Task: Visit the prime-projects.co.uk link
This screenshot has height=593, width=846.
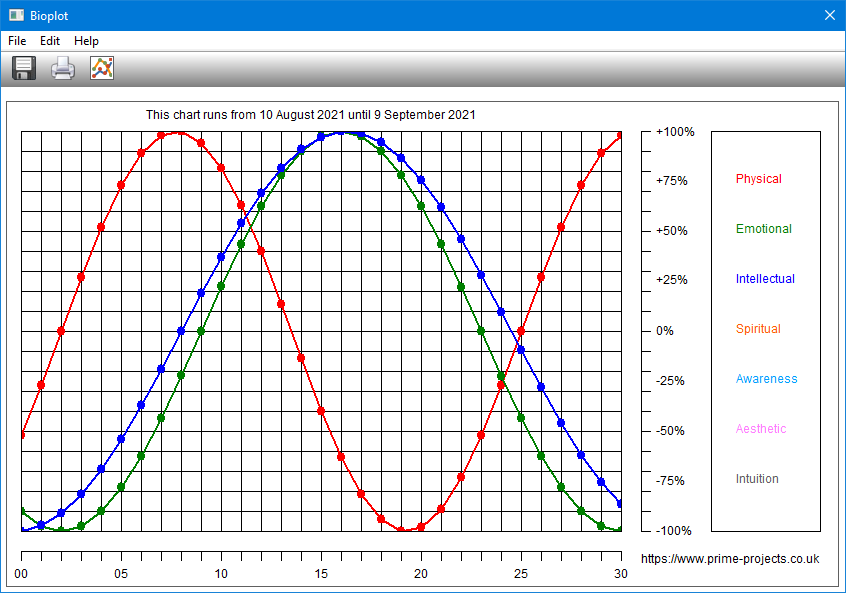Action: [x=729, y=559]
